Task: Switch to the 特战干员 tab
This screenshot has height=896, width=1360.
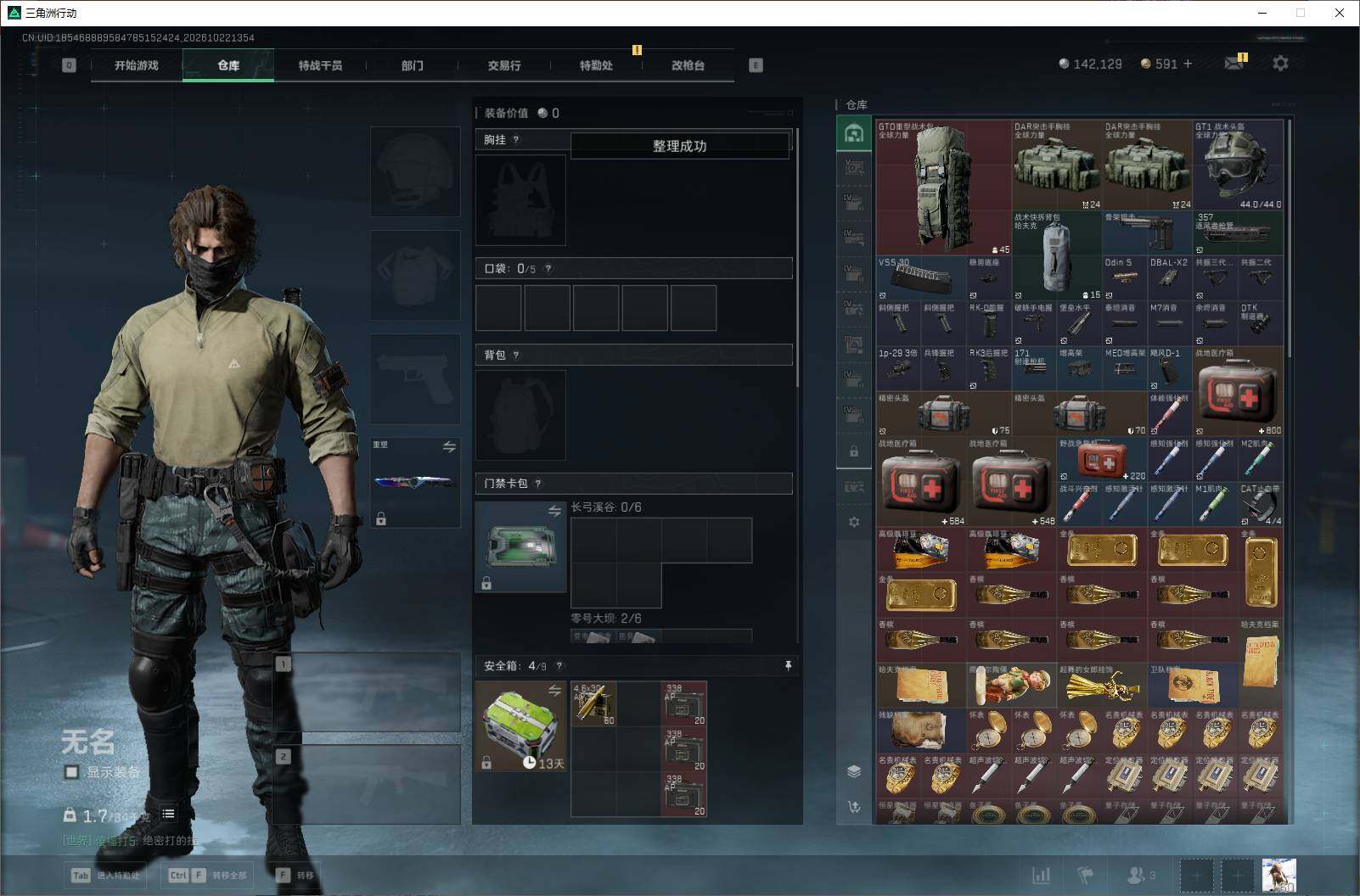Action: pyautogui.click(x=320, y=65)
